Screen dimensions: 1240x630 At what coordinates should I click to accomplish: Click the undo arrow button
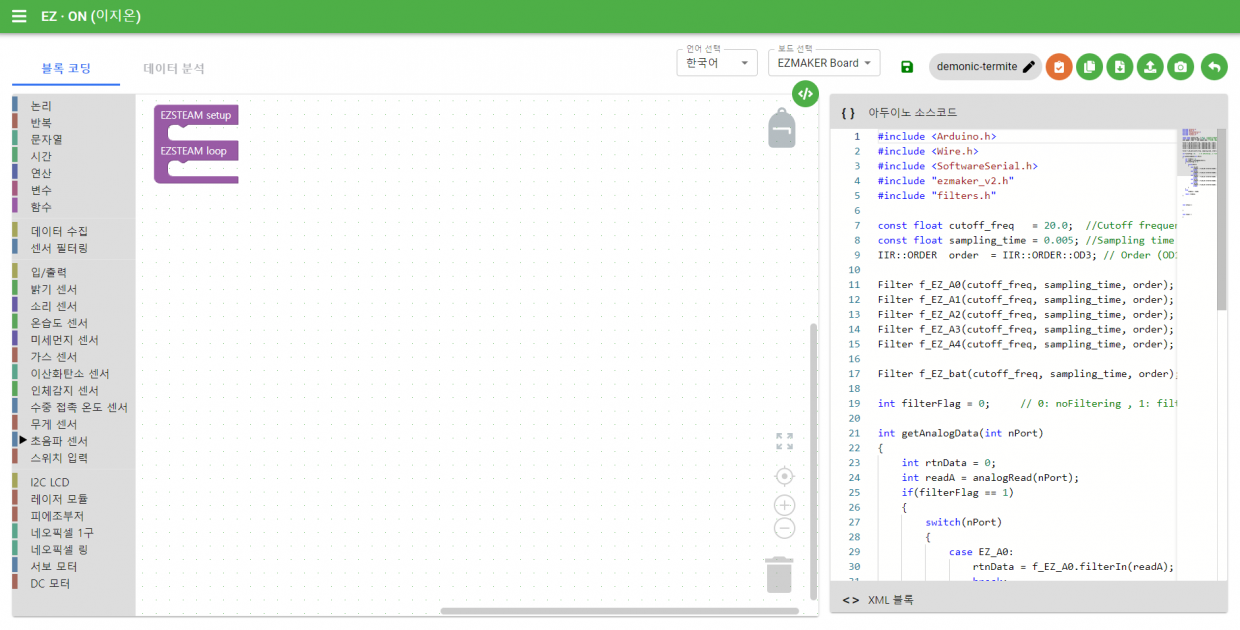click(1214, 67)
